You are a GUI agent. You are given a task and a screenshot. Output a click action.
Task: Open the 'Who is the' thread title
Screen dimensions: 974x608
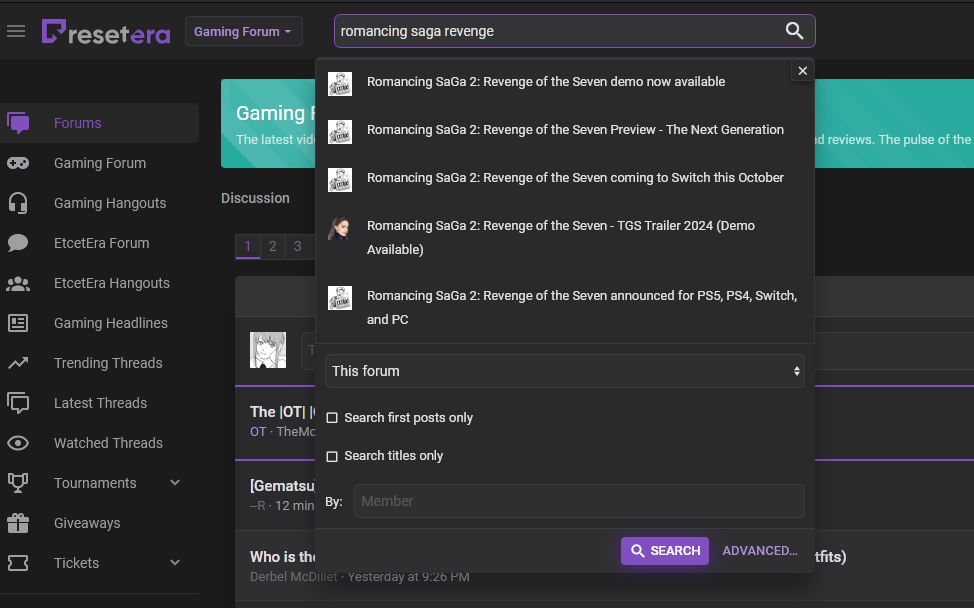pyautogui.click(x=283, y=556)
